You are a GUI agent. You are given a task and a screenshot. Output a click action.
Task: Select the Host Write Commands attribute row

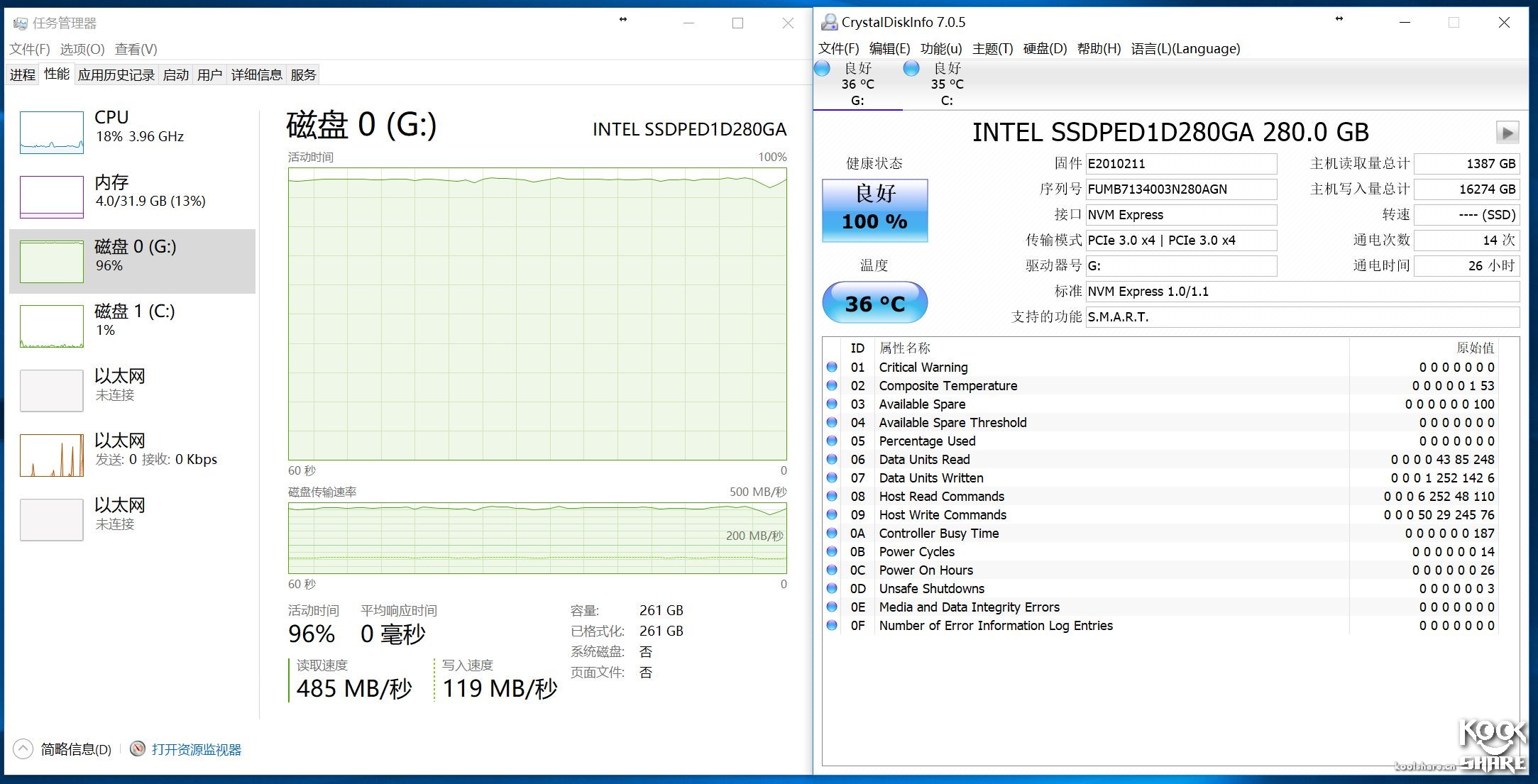pyautogui.click(x=942, y=514)
